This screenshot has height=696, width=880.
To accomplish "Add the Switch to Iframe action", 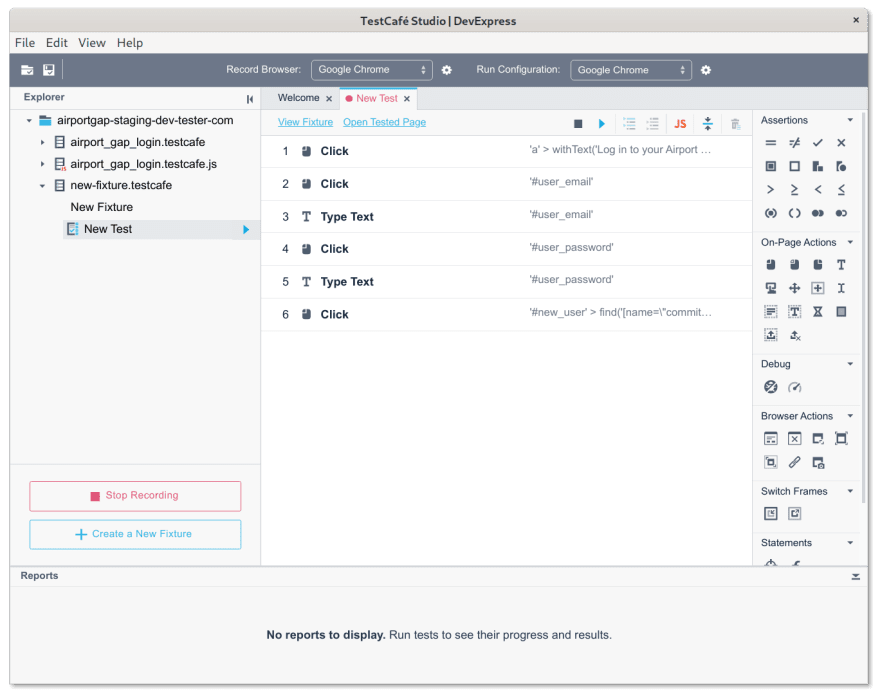I will [x=771, y=513].
